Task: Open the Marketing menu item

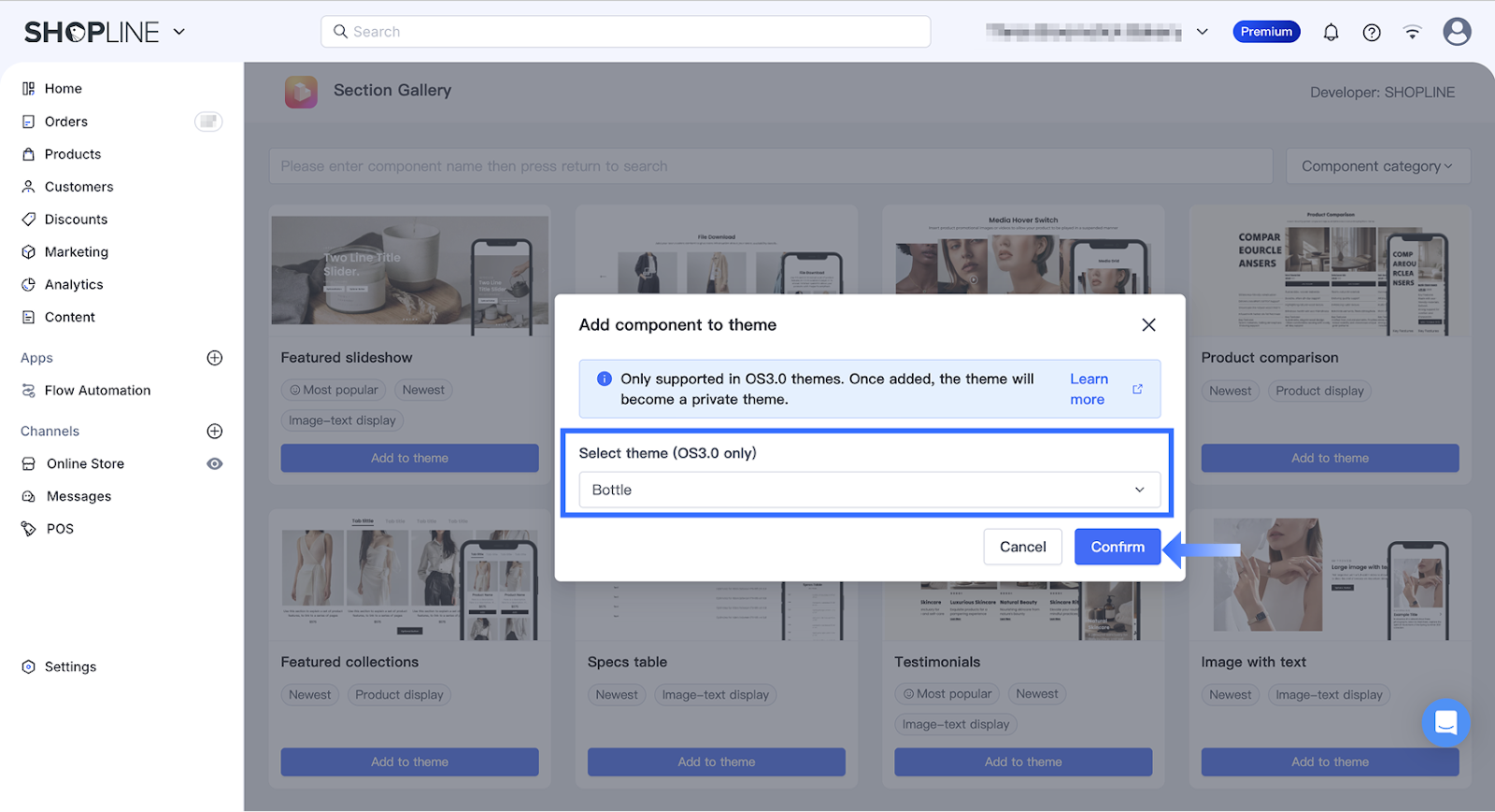Action: (x=77, y=252)
